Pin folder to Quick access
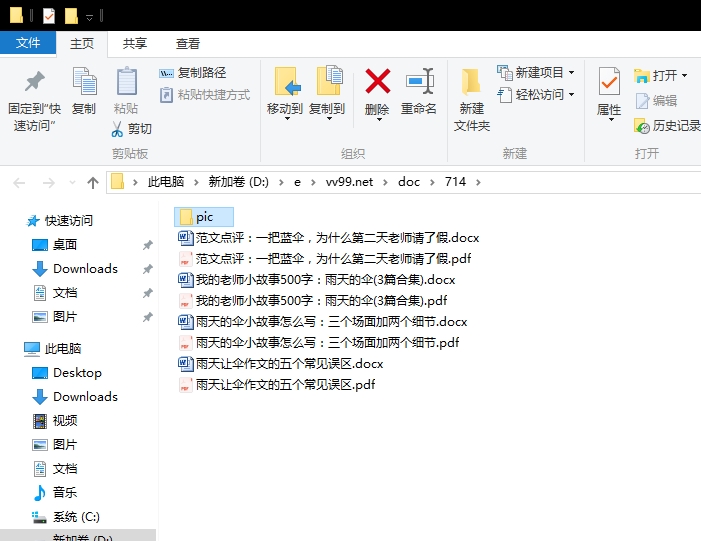The width and height of the screenshot is (701, 541). pyautogui.click(x=34, y=99)
